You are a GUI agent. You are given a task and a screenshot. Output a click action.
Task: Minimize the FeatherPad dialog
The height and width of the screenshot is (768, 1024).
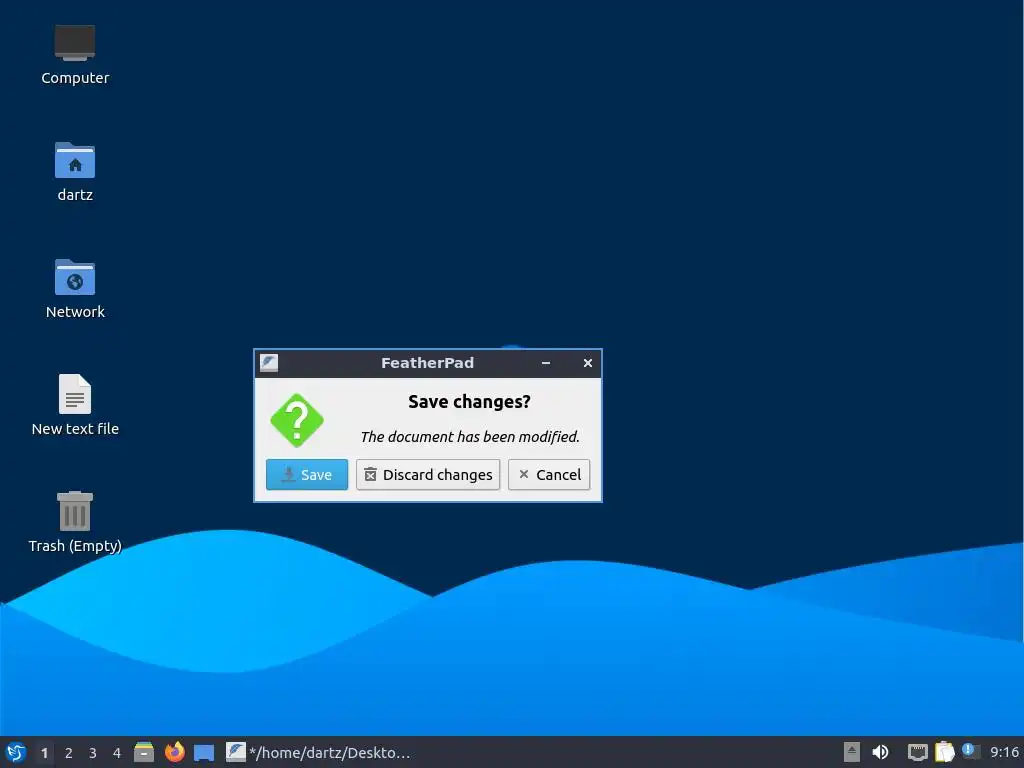[546, 363]
